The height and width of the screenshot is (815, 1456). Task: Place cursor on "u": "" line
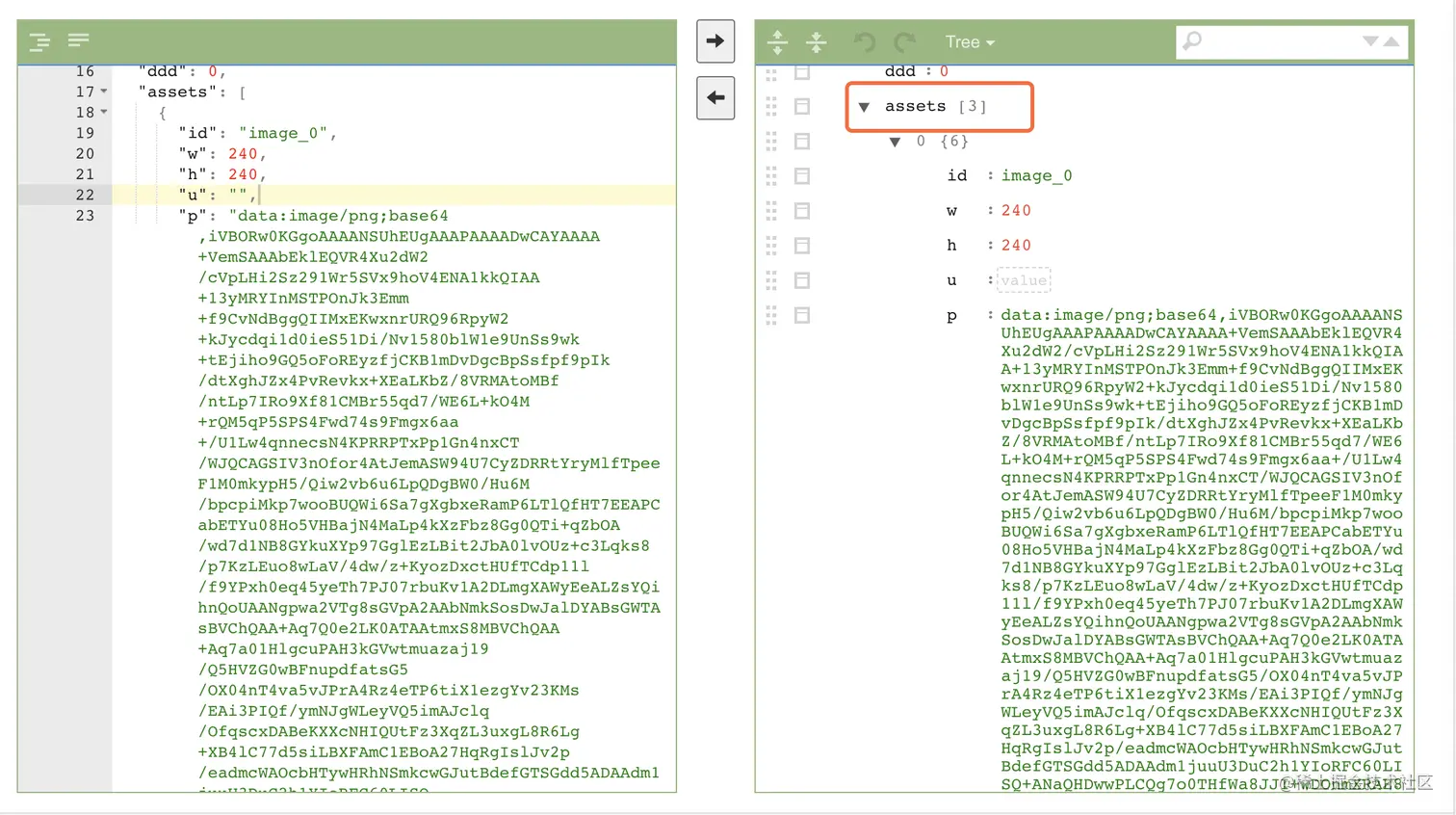click(x=218, y=195)
